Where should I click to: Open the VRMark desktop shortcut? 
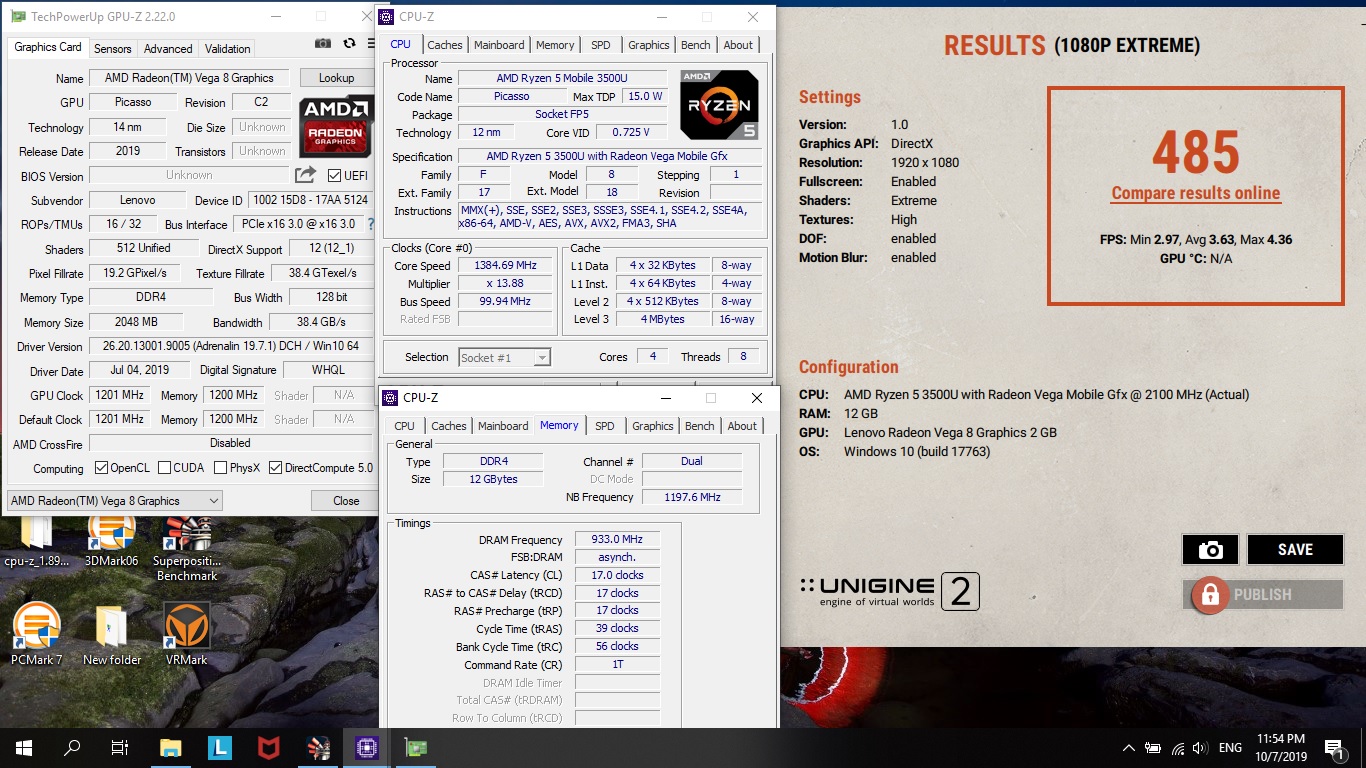click(x=187, y=634)
